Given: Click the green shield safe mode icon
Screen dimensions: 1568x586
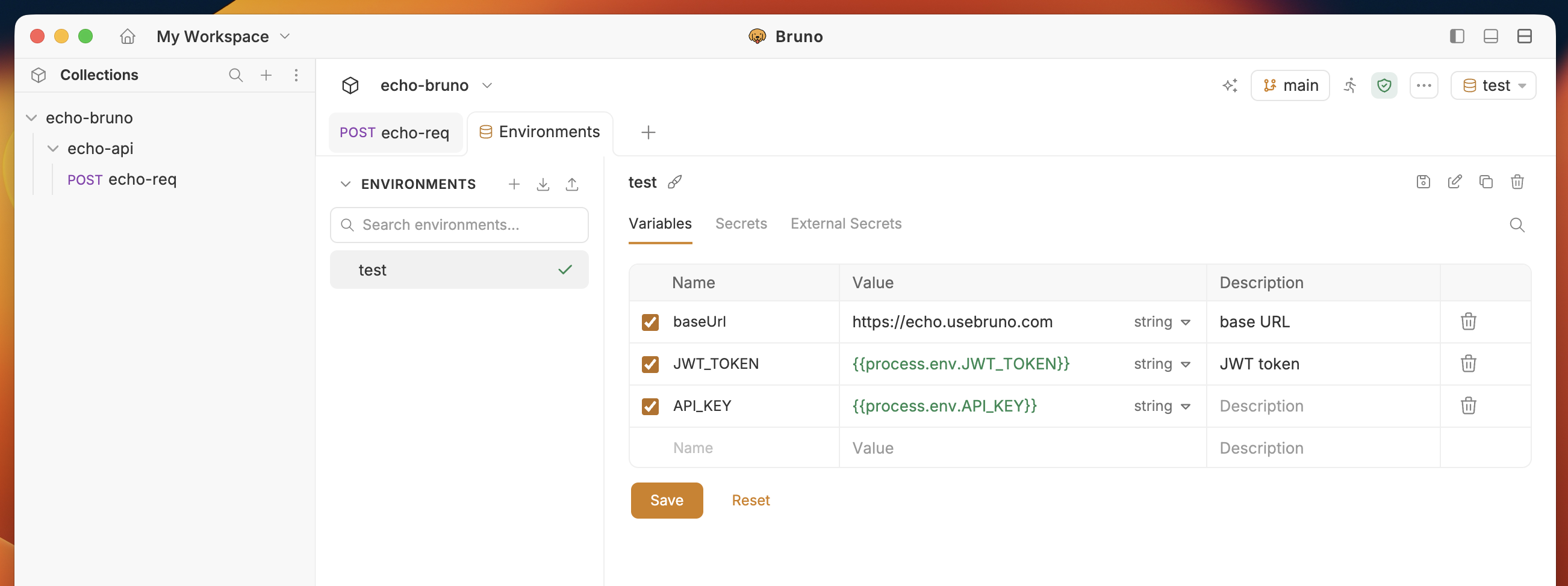Looking at the screenshot, I should pyautogui.click(x=1384, y=85).
